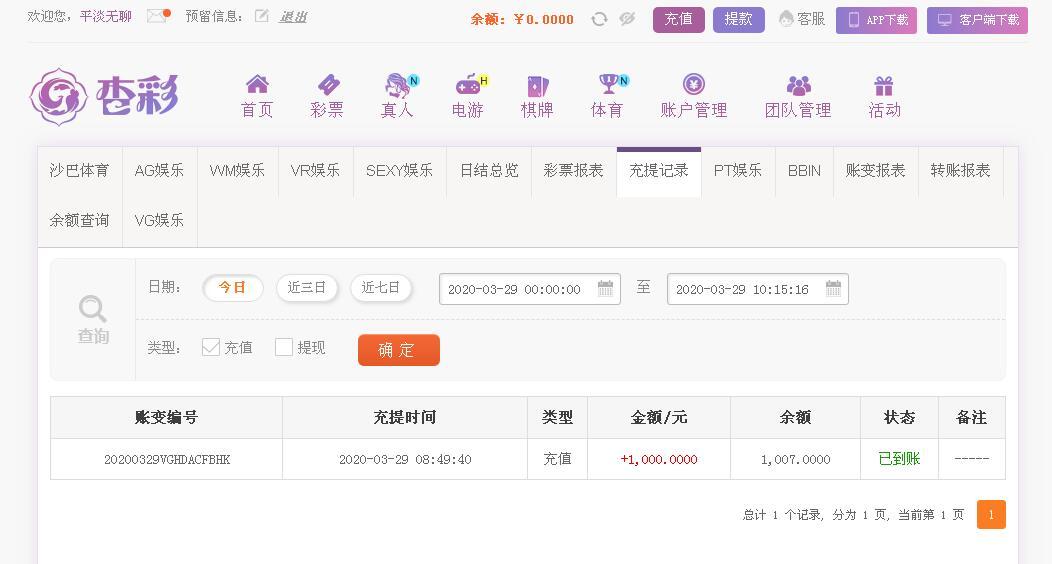Click start date field 2020-03-29 00:00:00
The width and height of the screenshot is (1052, 564).
pos(529,289)
